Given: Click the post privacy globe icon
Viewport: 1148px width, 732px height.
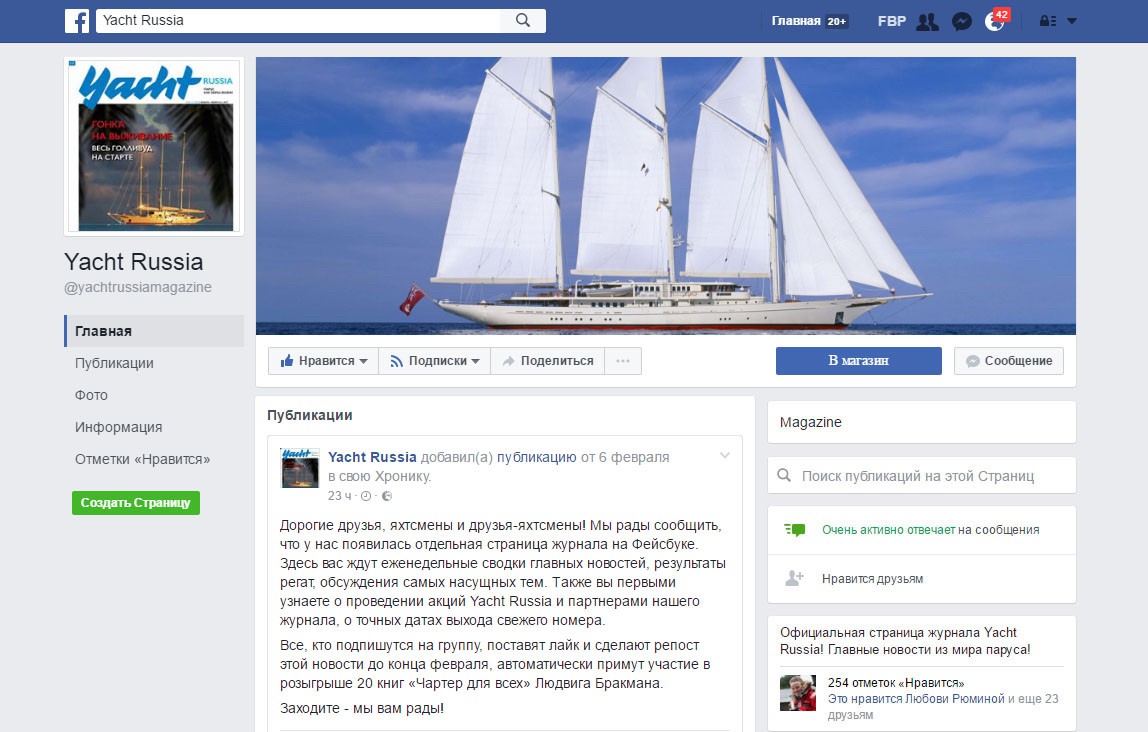Looking at the screenshot, I should click(x=388, y=496).
